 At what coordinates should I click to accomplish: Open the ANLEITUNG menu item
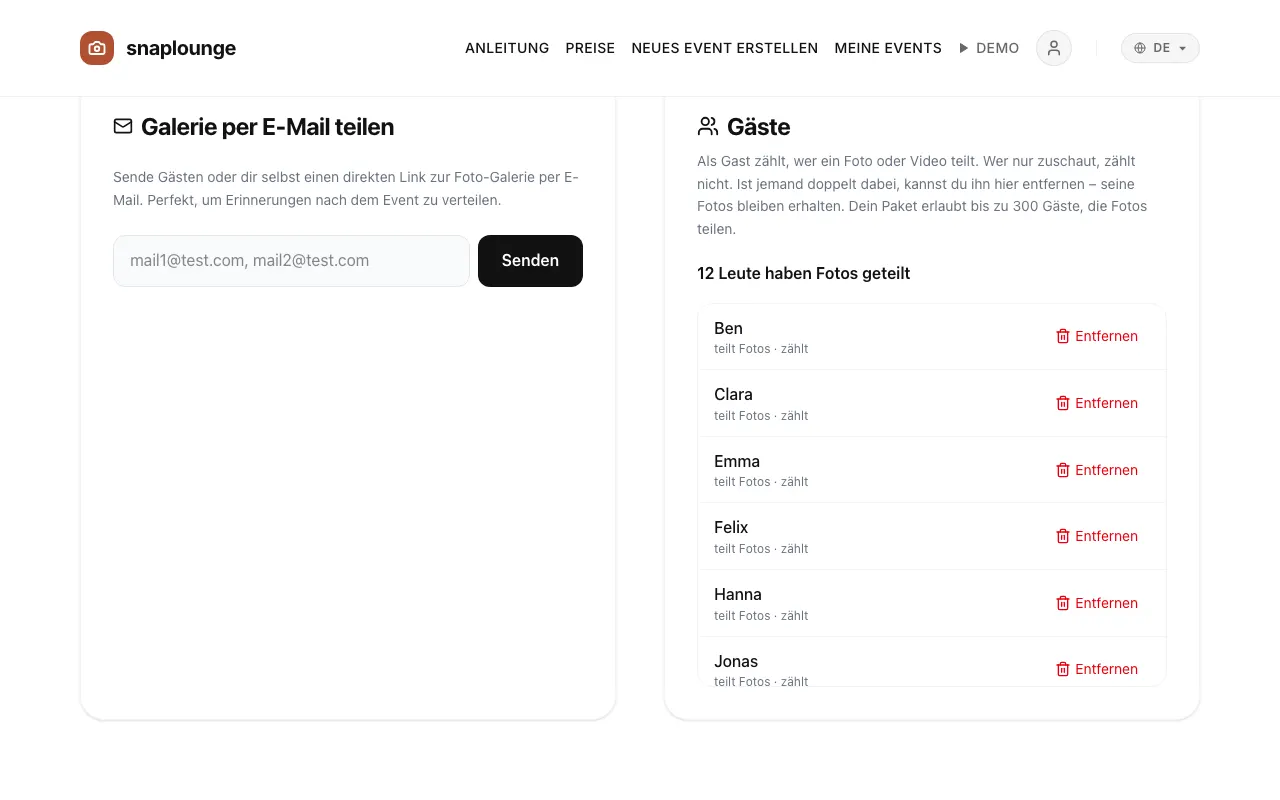pyautogui.click(x=507, y=48)
